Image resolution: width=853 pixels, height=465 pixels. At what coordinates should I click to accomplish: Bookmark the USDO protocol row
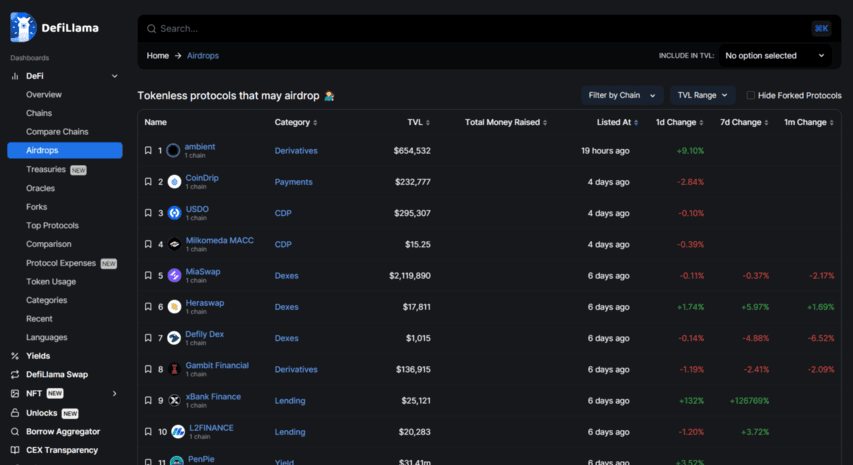tap(148, 213)
